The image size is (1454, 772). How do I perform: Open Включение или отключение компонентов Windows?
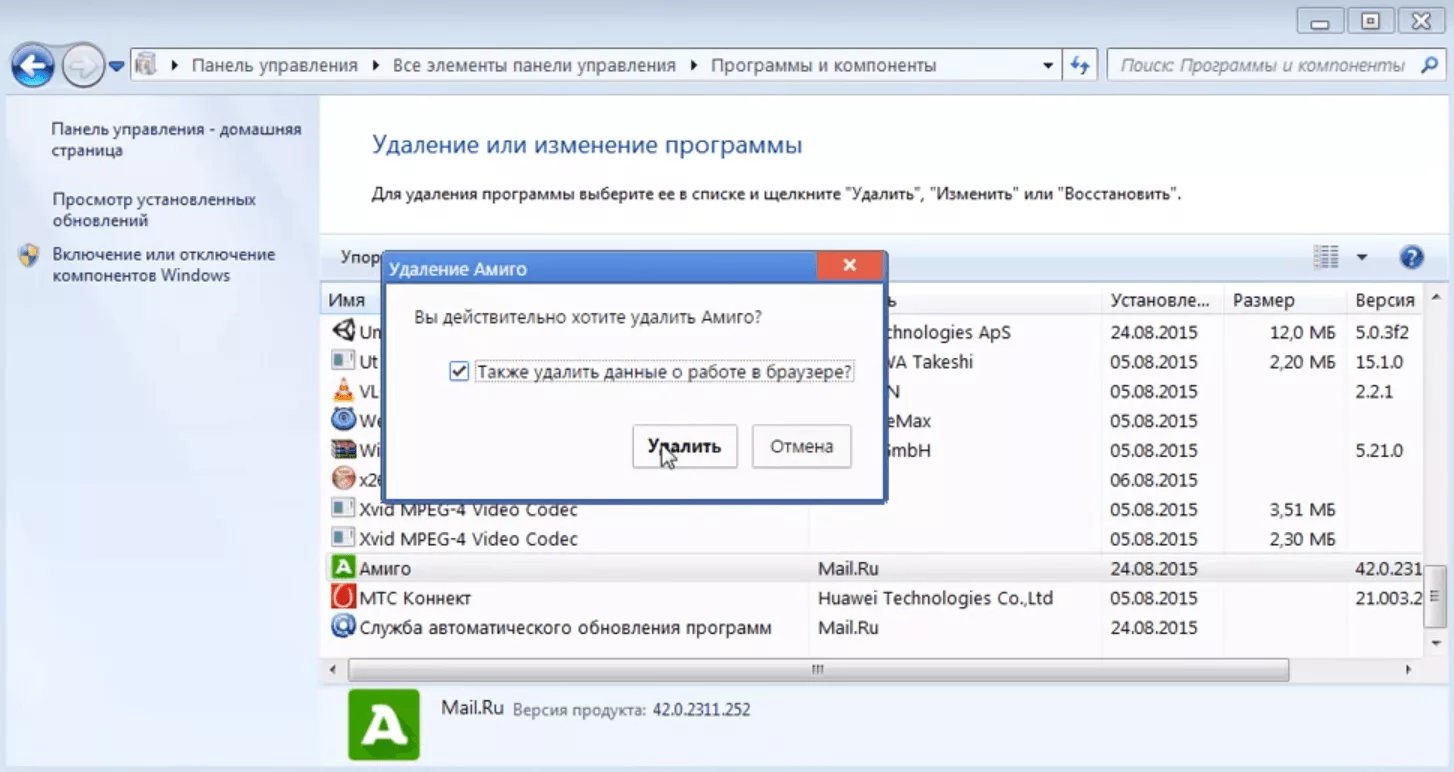163,265
